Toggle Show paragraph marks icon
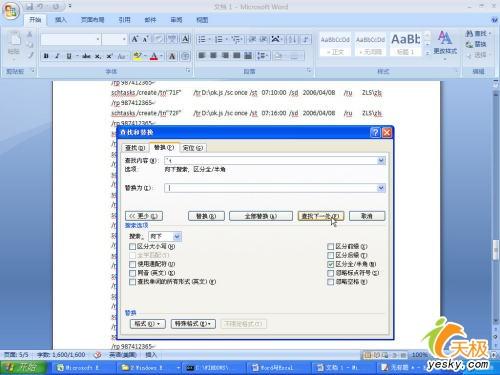The height and width of the screenshot is (375, 500). 306,40
